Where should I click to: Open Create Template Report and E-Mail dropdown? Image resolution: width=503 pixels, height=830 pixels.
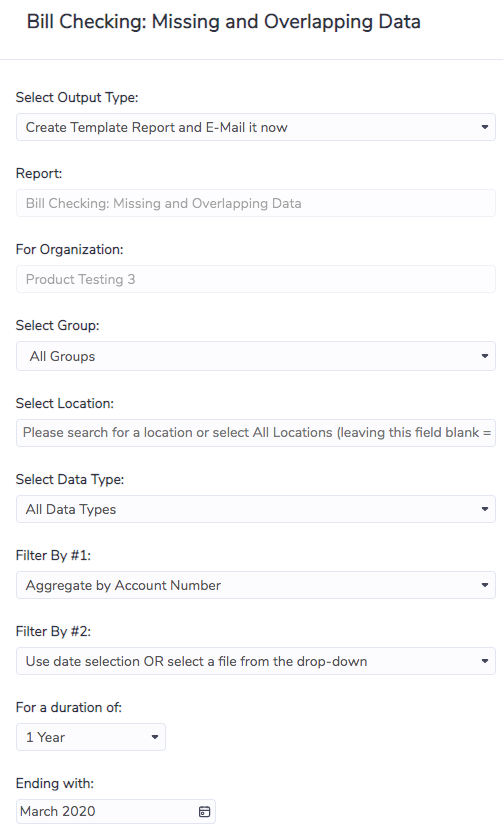[x=256, y=127]
